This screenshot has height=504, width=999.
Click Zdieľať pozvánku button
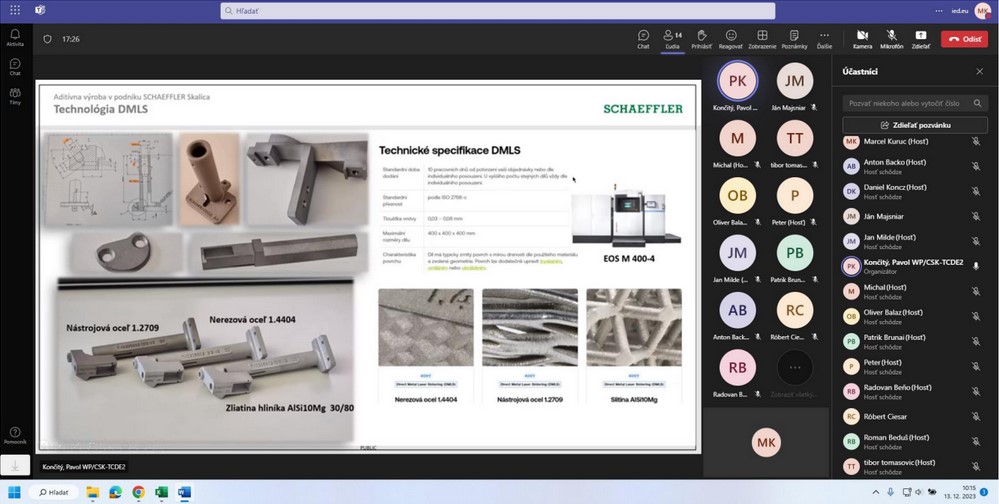[x=915, y=125]
